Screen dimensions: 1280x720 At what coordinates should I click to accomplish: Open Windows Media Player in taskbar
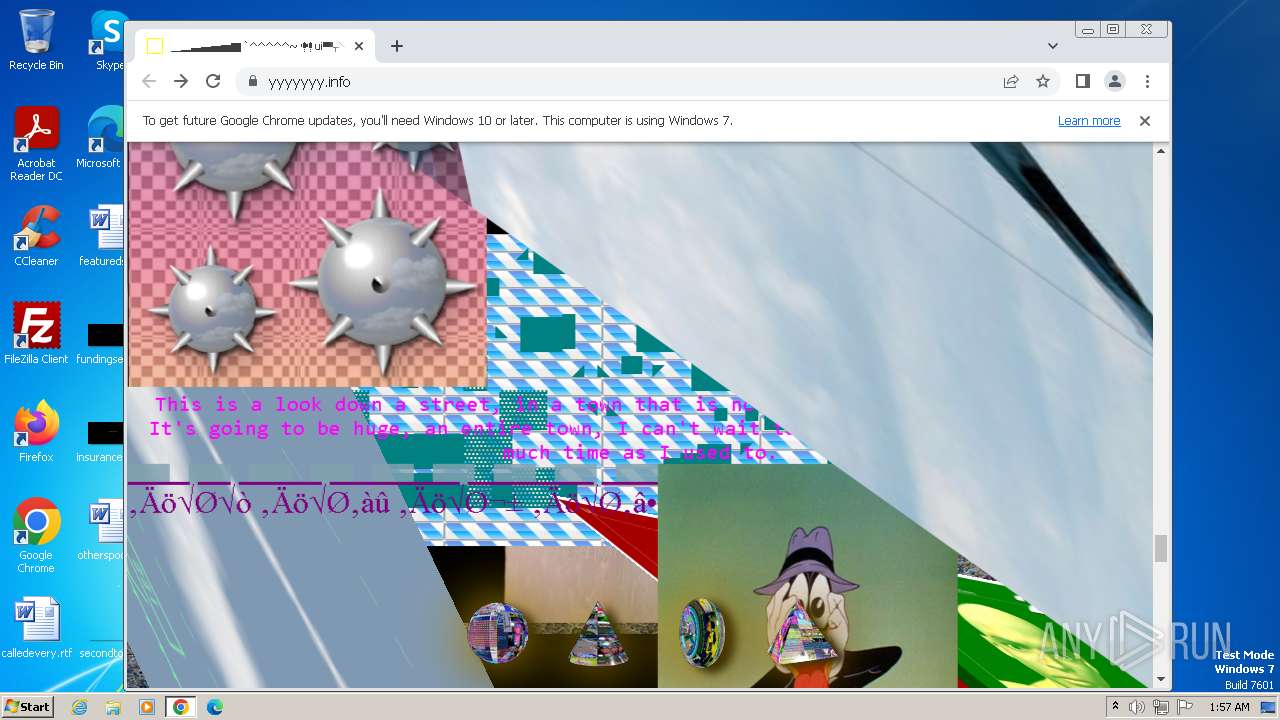(x=147, y=707)
